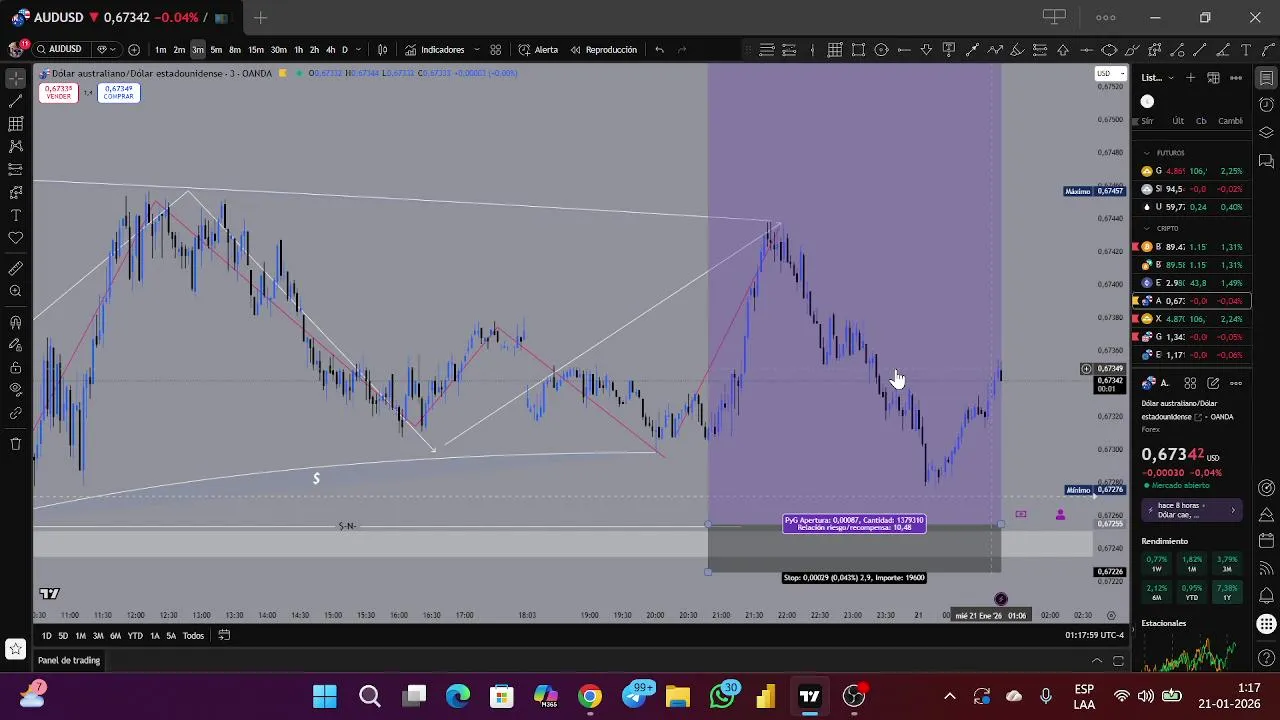Open Google Chrome from the taskbar

(590, 696)
